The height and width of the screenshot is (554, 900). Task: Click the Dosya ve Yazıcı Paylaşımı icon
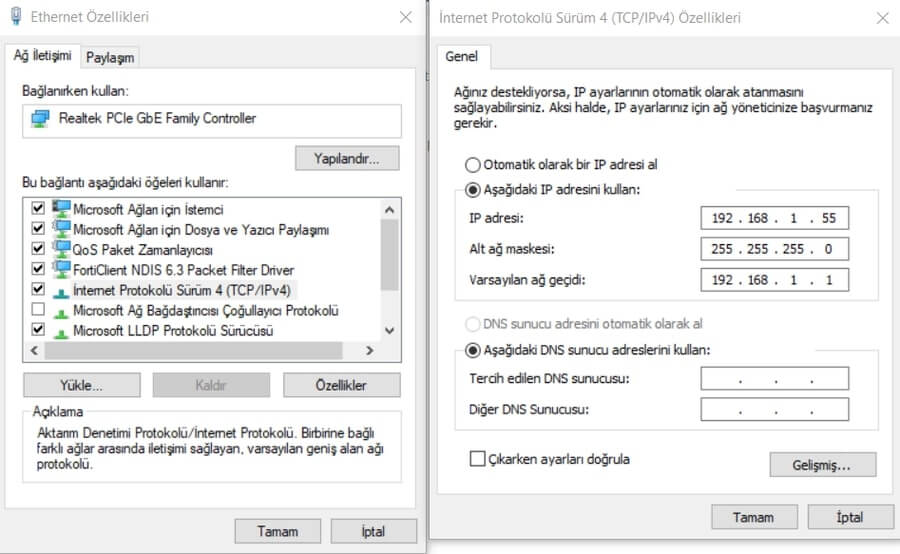point(62,230)
